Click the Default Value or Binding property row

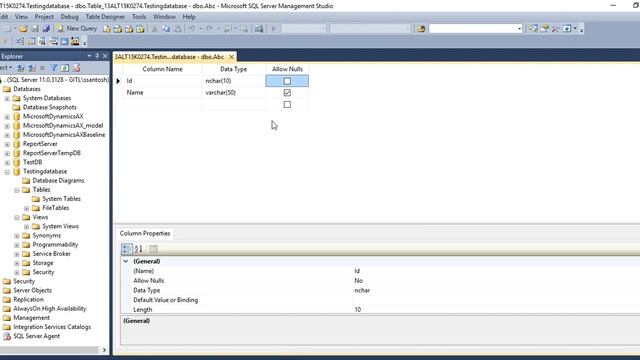tap(380, 300)
